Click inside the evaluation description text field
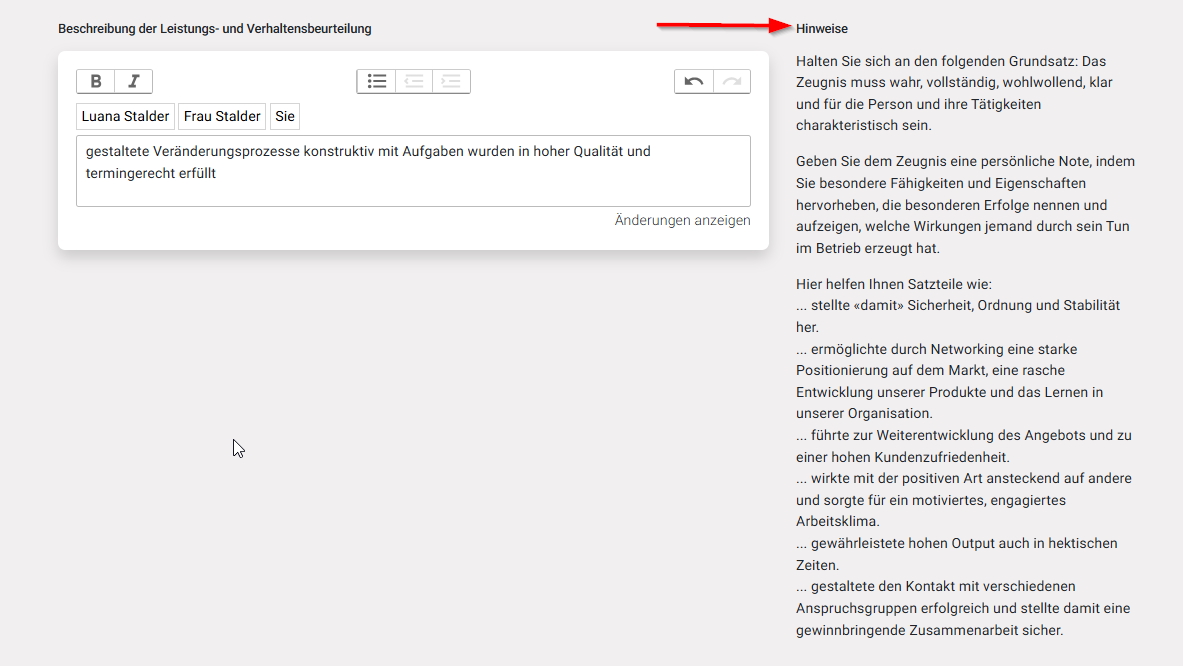Image resolution: width=1183 pixels, height=666 pixels. [x=413, y=170]
